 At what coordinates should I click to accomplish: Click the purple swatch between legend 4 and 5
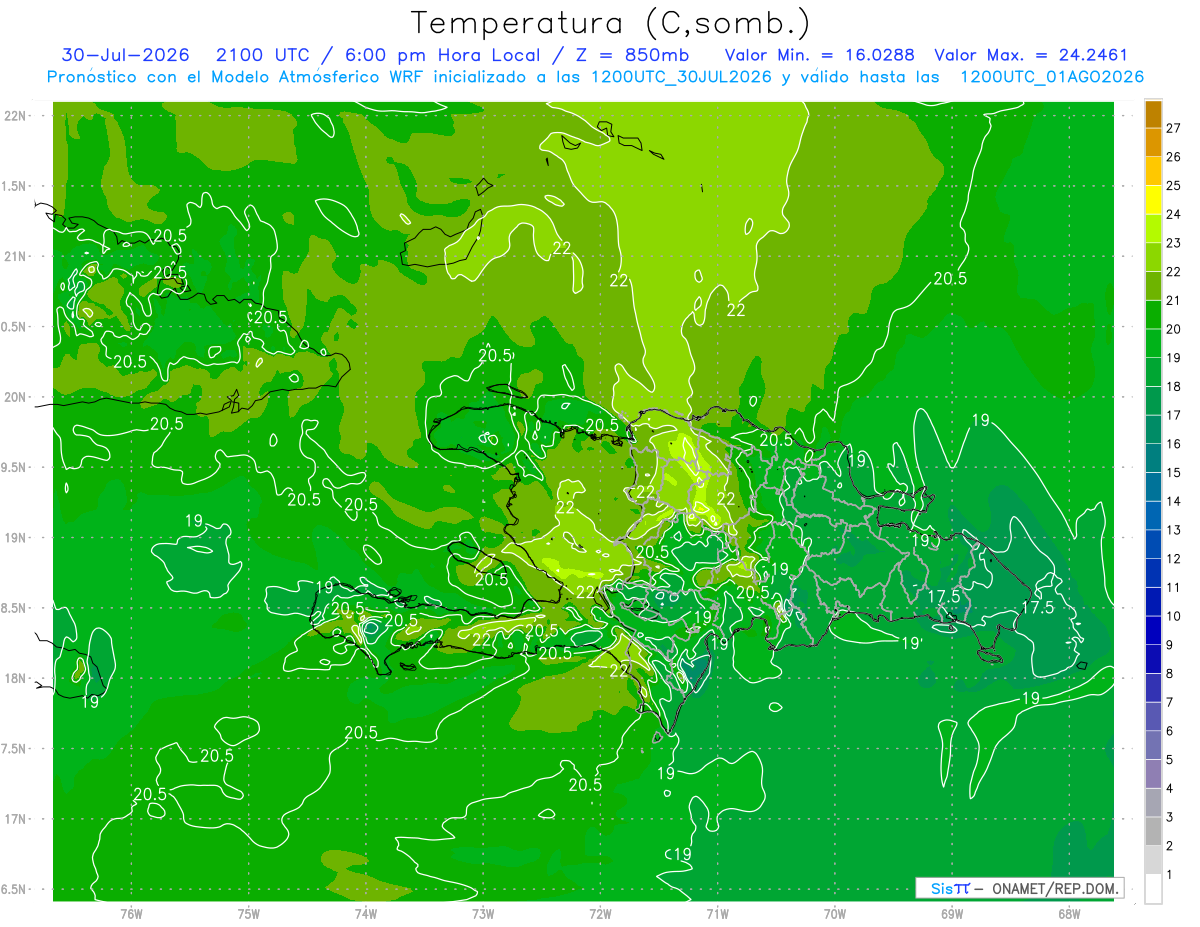coord(1153,773)
